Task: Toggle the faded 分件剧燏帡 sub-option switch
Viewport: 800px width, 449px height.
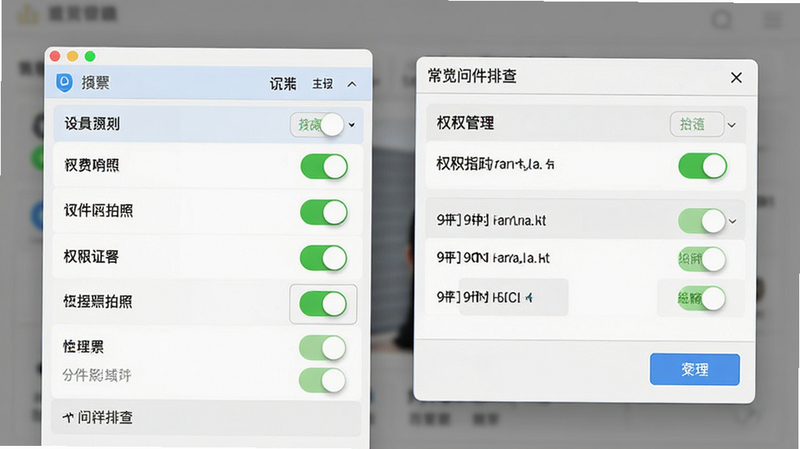Action: point(322,381)
